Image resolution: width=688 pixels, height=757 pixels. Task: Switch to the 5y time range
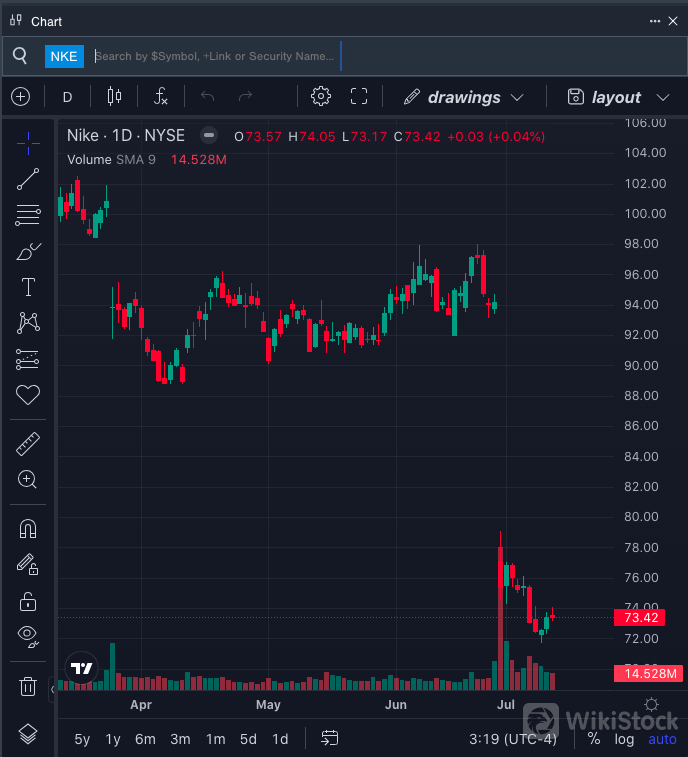coord(82,739)
